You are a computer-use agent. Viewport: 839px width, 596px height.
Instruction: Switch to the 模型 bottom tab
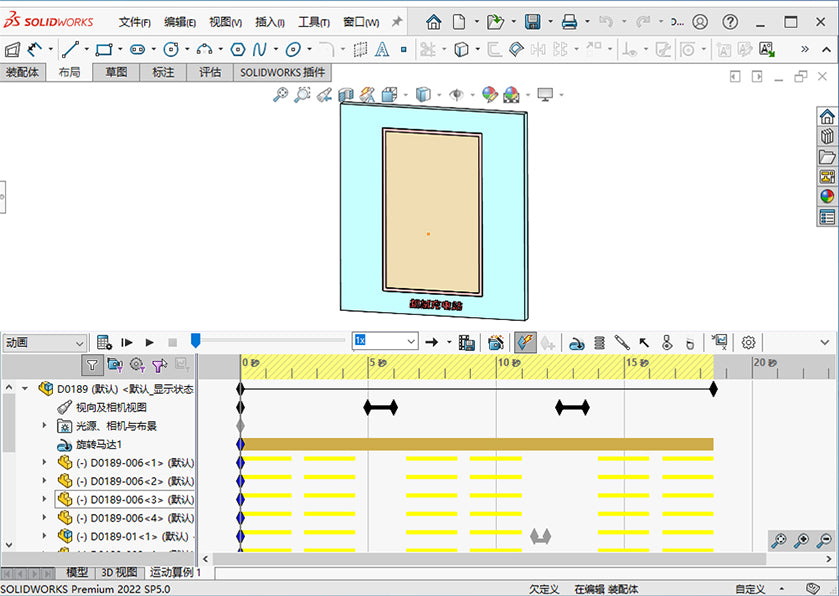pos(77,572)
